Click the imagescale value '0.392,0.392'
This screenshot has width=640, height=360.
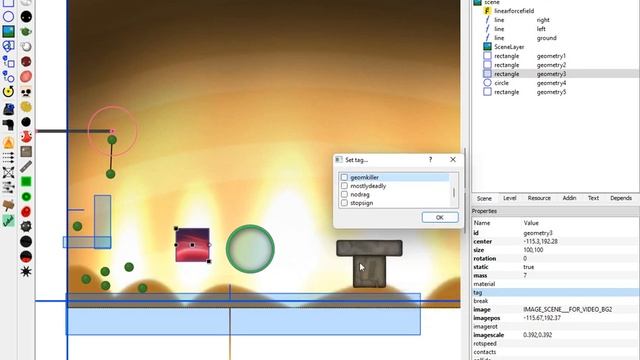tap(537, 335)
